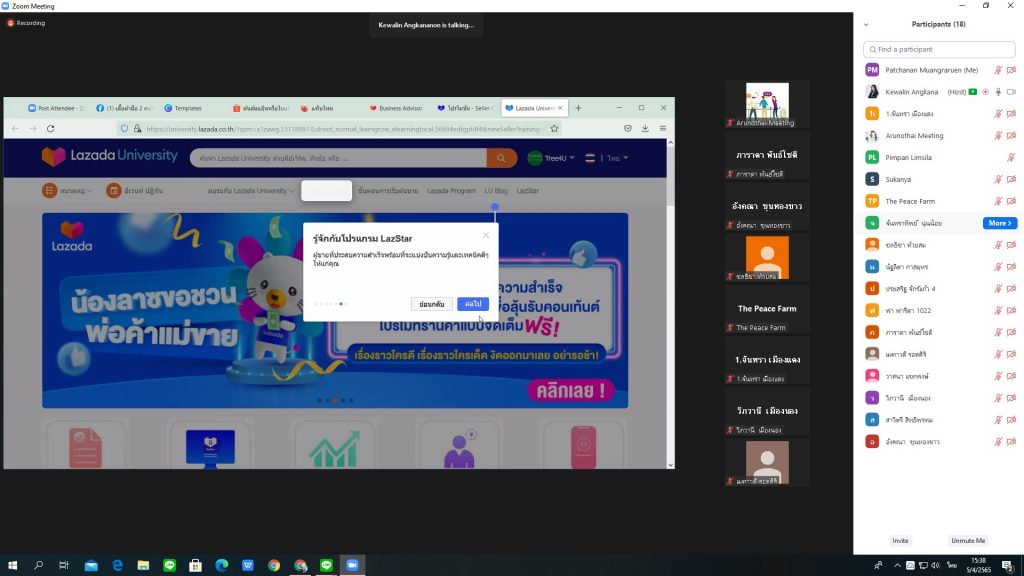Image resolution: width=1024 pixels, height=576 pixels.
Task: Click the Pocket save icon in browser toolbar
Action: [628, 129]
